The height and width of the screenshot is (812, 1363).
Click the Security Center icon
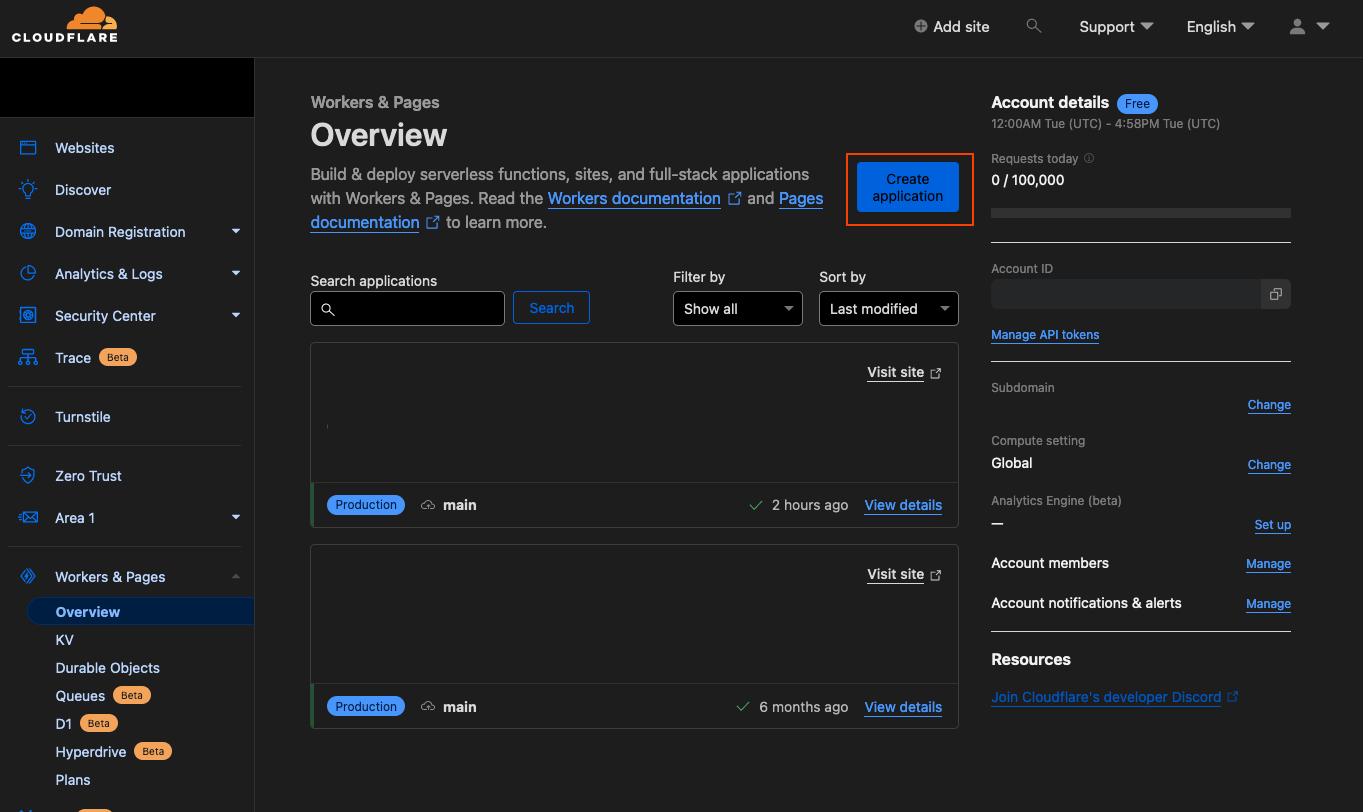[x=28, y=316]
